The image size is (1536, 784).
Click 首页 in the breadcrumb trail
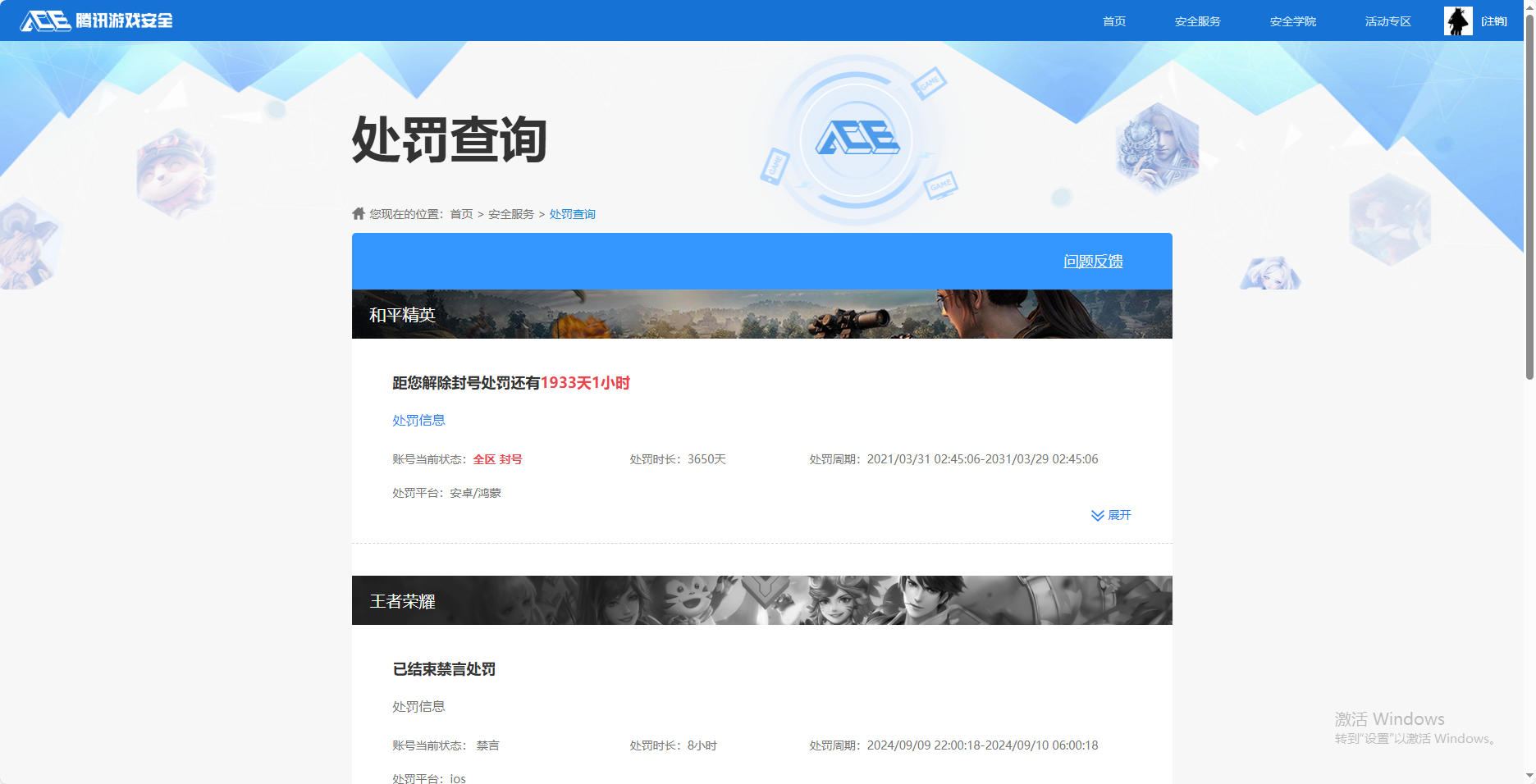[x=461, y=214]
